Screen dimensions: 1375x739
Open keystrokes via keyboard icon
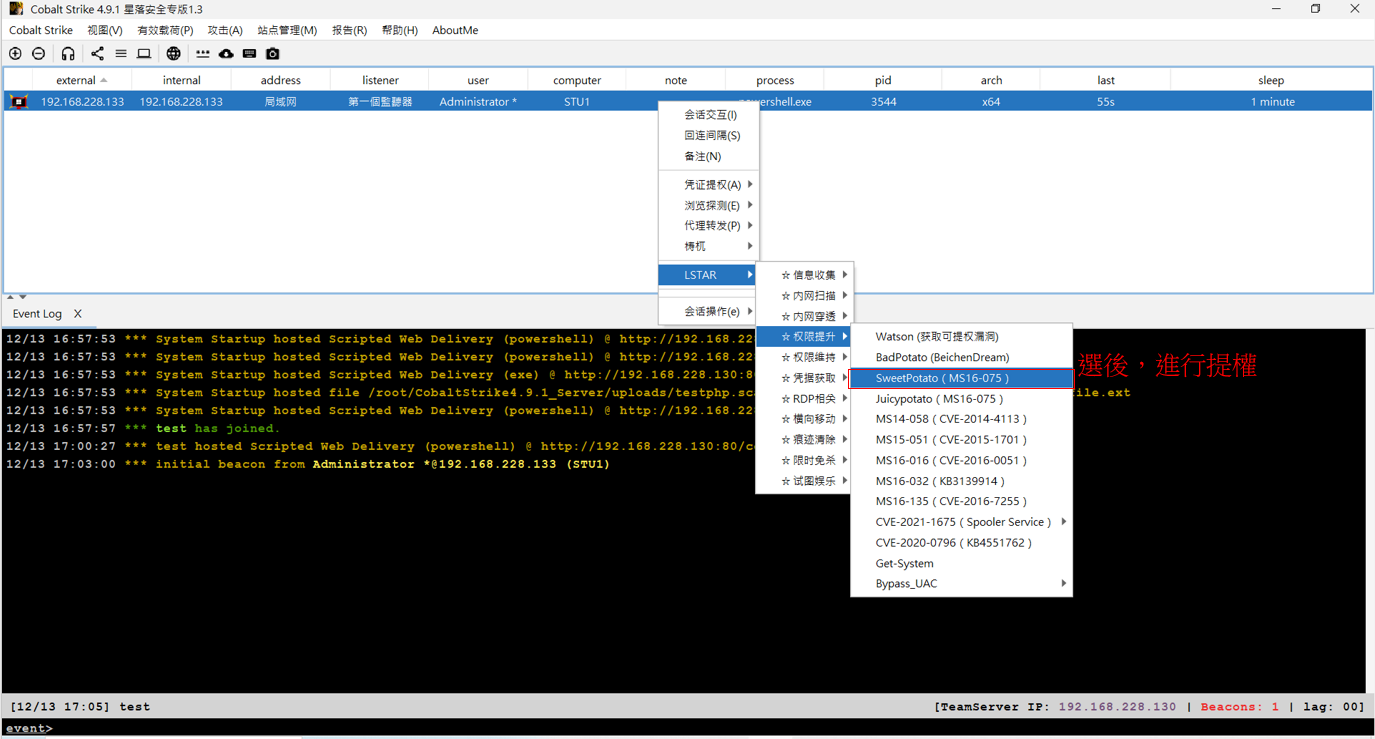click(249, 54)
